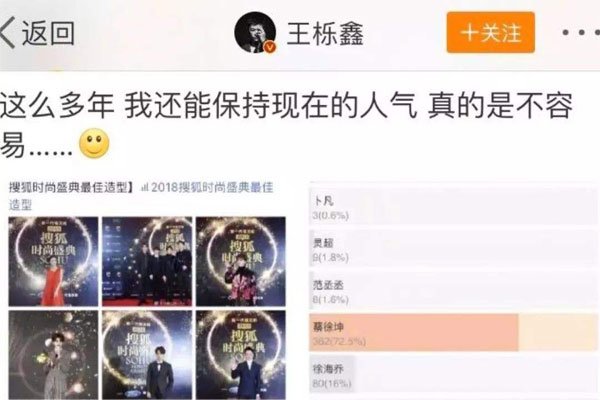Open thumbnail of woman in red dress

point(53,261)
